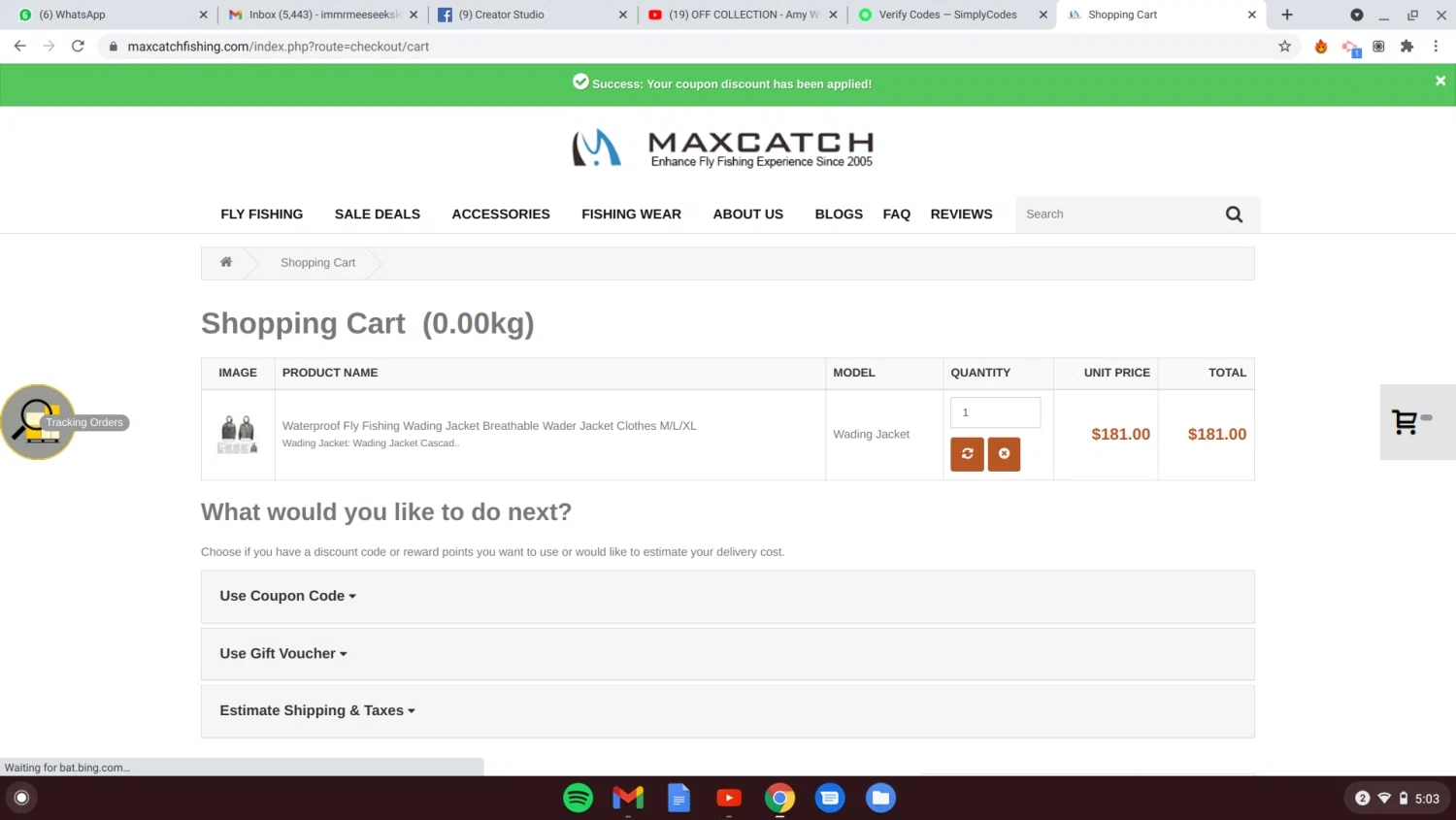Viewport: 1456px width, 820px height.
Task: Open the Chrome extensions puzzle icon
Action: [x=1406, y=47]
